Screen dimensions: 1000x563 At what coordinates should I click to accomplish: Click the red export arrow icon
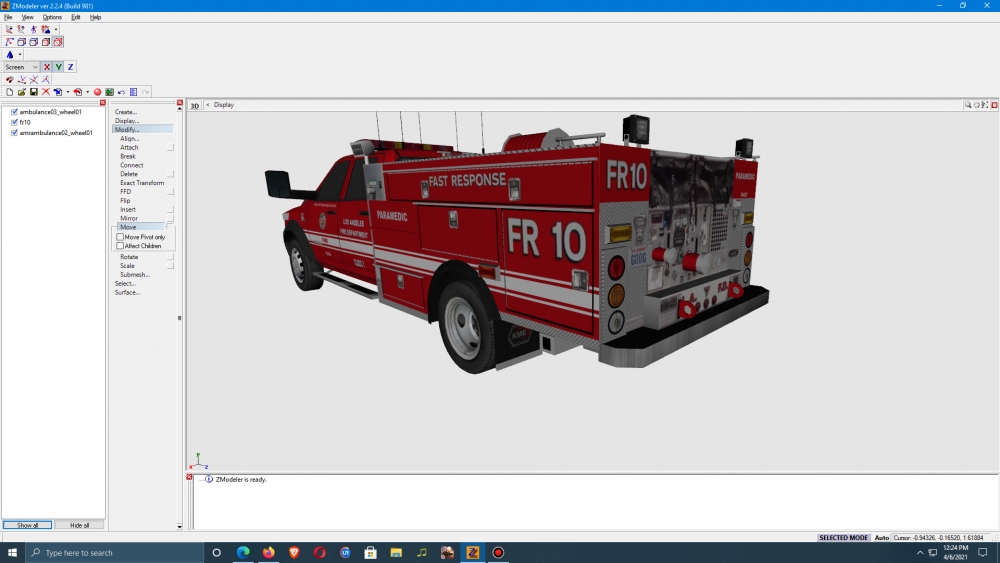click(x=78, y=92)
